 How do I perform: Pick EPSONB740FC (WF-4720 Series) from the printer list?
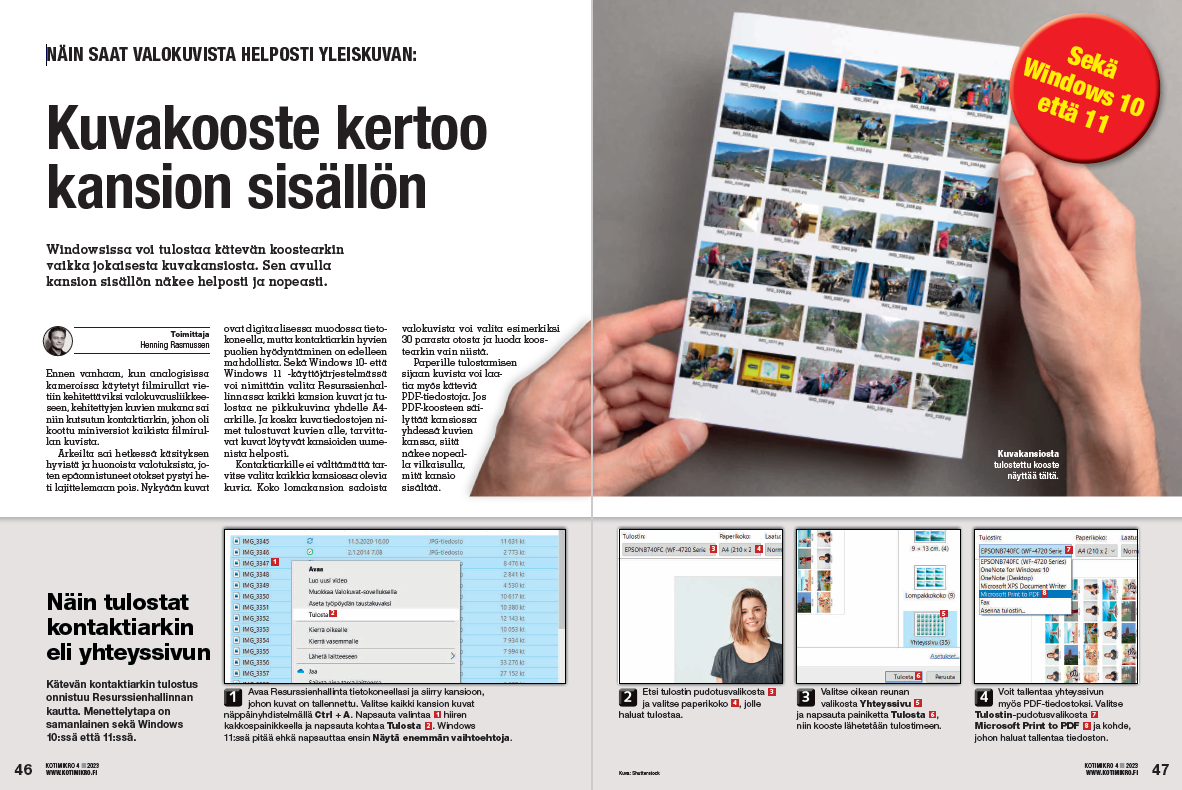(x=1023, y=562)
